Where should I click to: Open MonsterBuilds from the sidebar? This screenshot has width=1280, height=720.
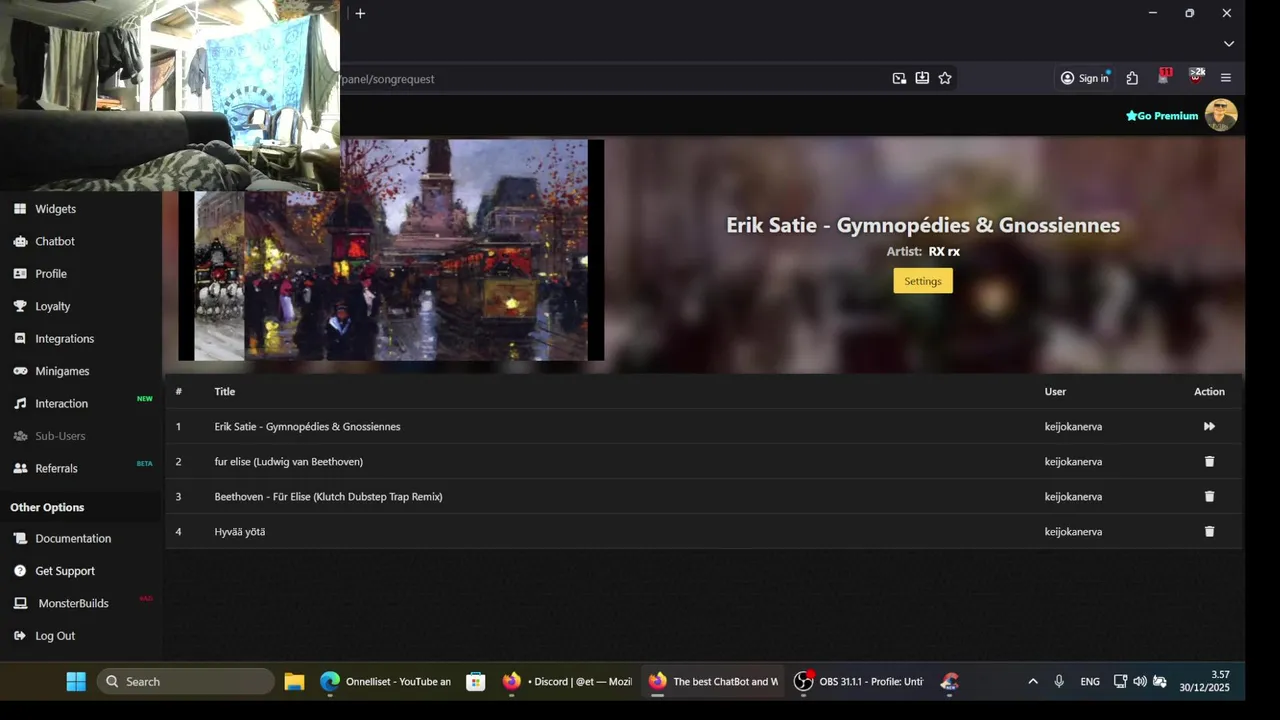pos(73,603)
